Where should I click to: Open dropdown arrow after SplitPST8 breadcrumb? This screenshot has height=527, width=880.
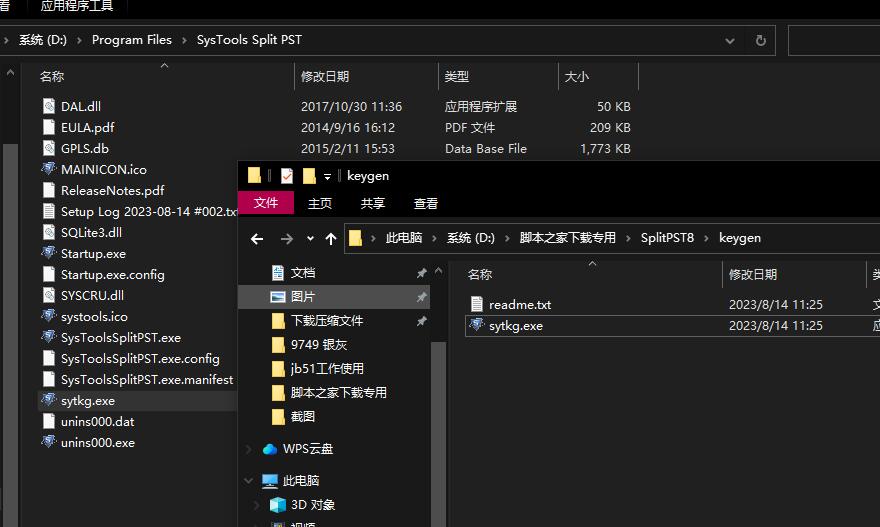(706, 239)
